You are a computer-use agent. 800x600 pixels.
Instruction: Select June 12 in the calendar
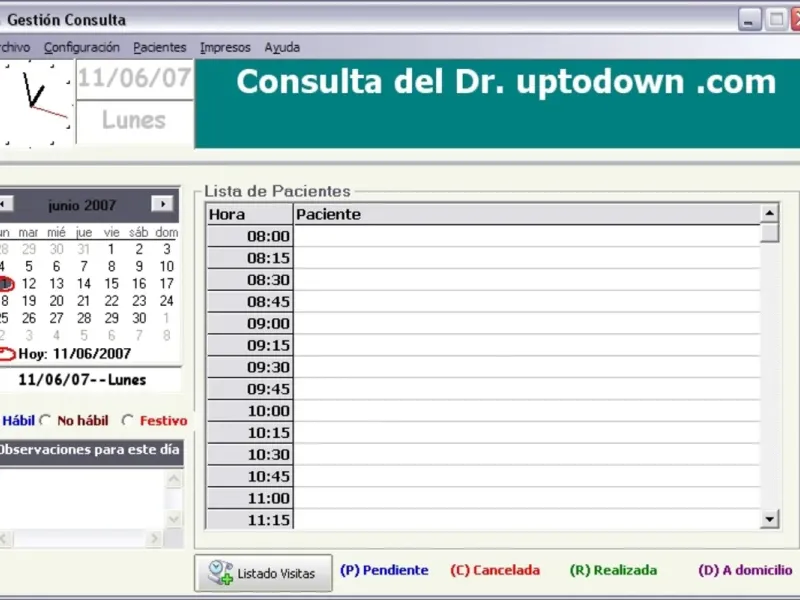[29, 284]
